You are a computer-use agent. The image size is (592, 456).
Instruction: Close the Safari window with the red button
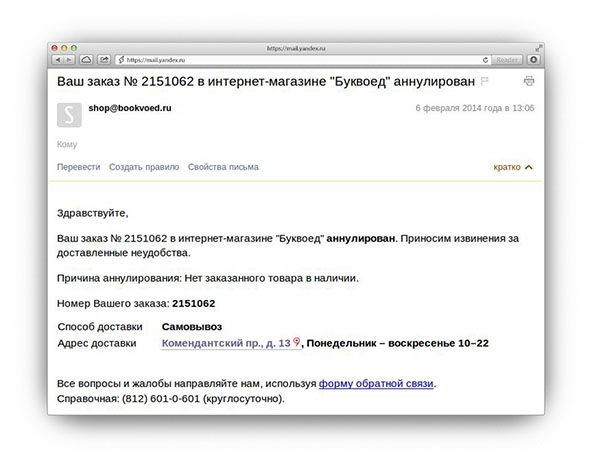[x=54, y=48]
